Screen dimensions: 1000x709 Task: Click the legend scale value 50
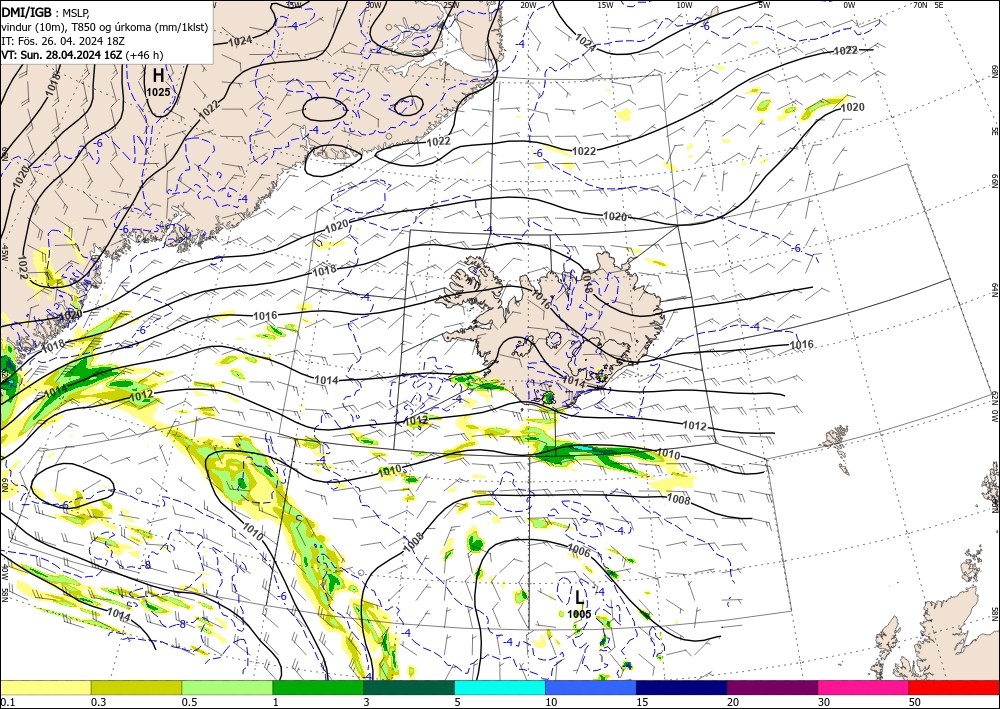(915, 702)
